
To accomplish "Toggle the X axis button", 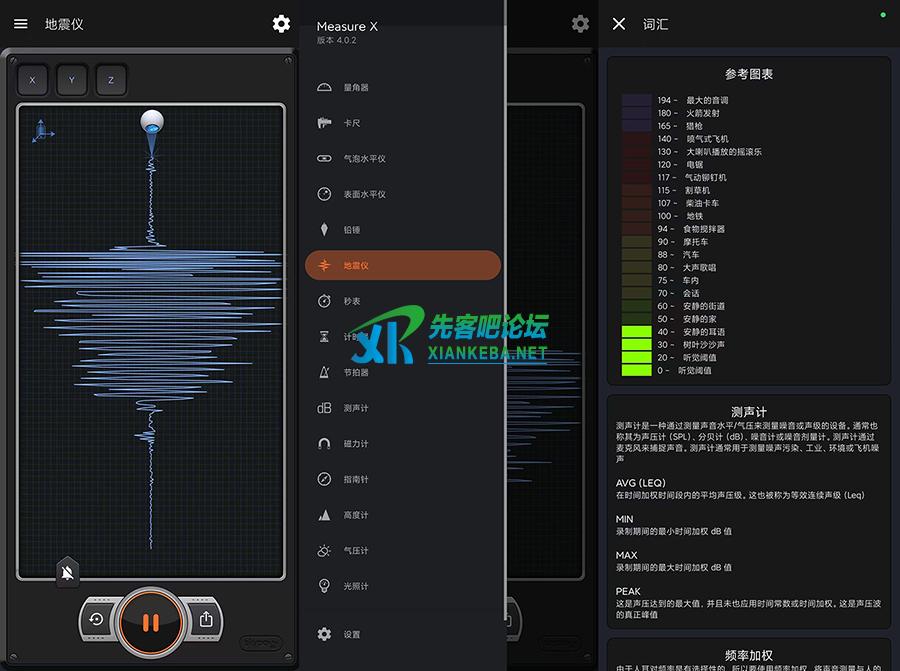I will pos(32,80).
